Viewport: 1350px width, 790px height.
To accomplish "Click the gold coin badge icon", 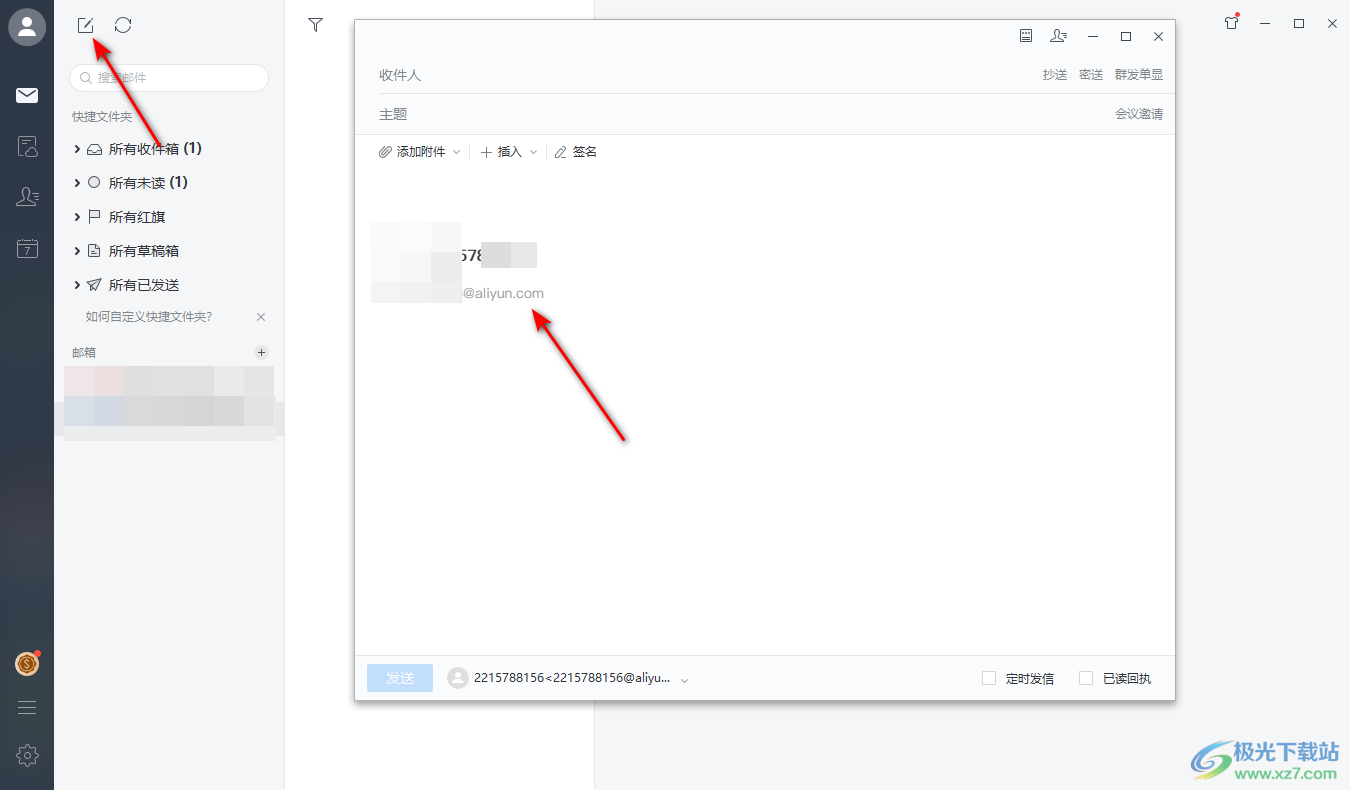I will coord(27,663).
